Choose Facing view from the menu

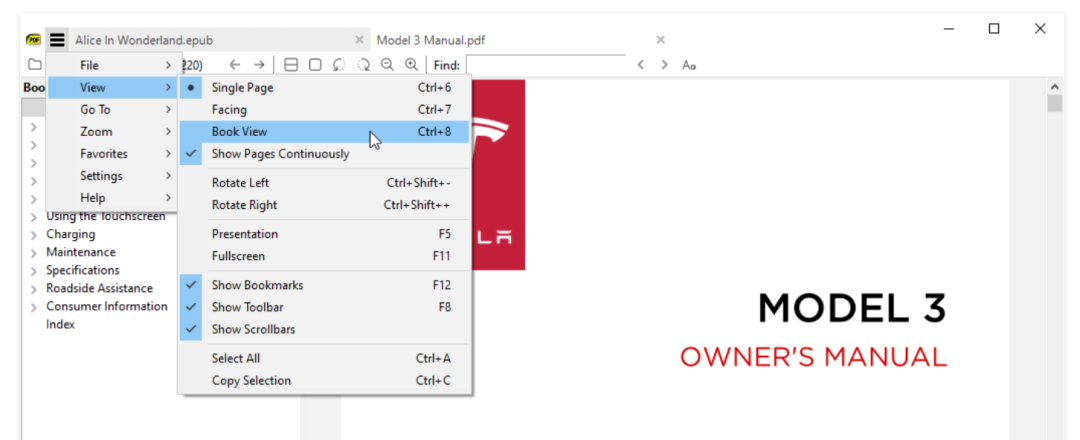click(324, 109)
